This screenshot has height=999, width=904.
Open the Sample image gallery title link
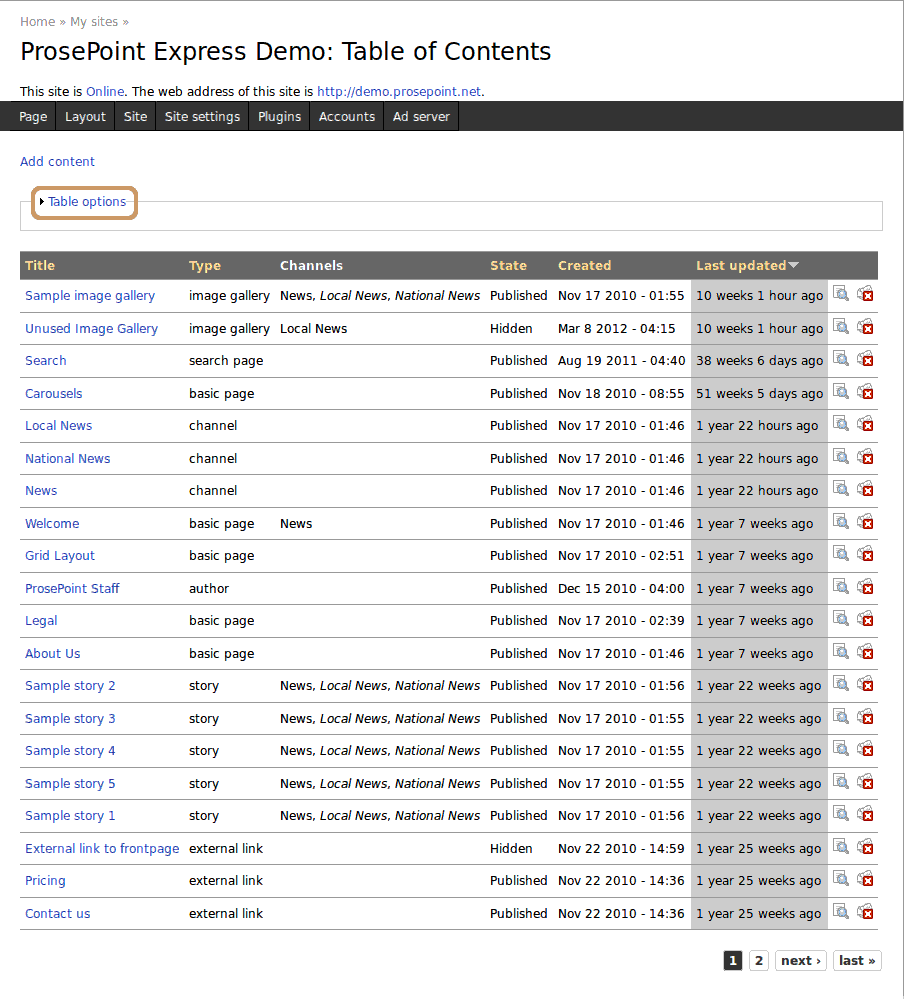click(90, 296)
